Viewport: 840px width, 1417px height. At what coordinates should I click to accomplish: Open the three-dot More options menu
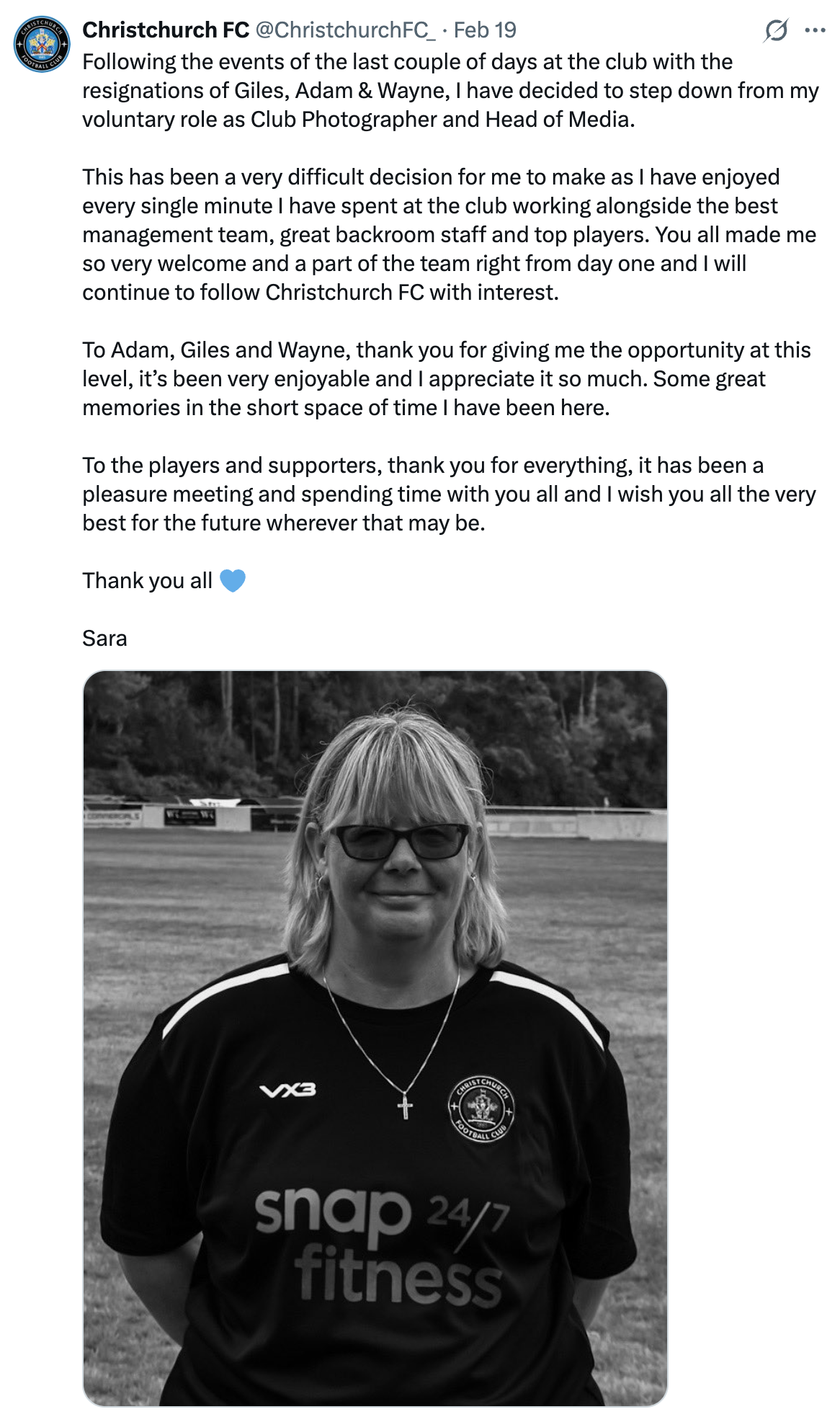[x=815, y=30]
